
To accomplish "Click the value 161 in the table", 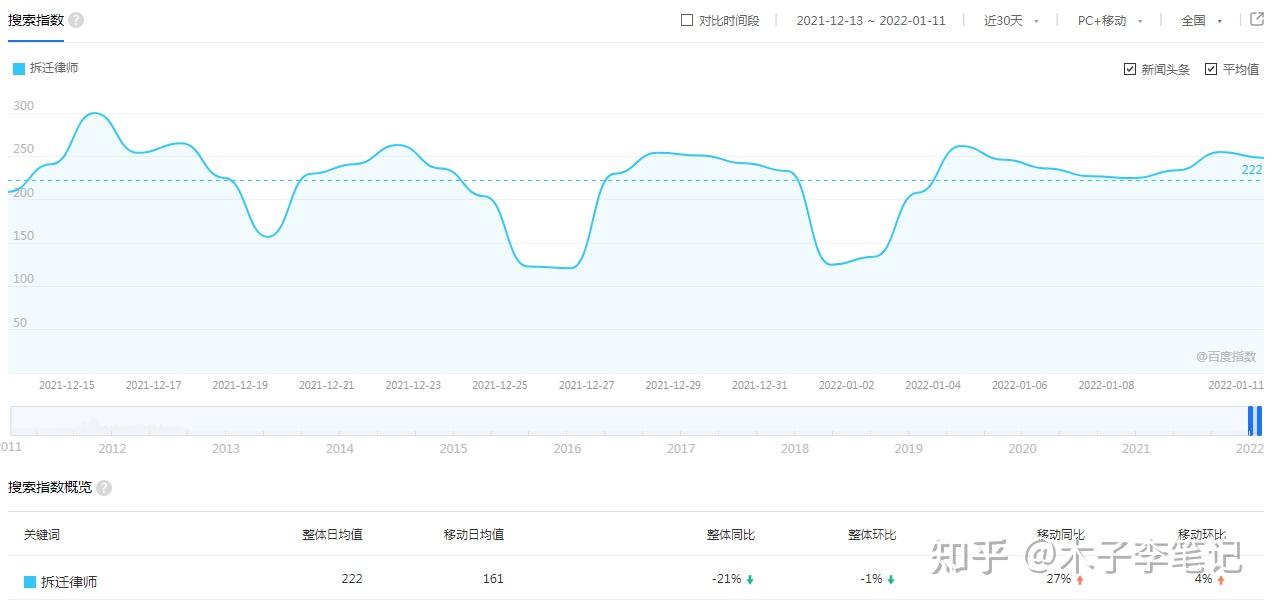I will [x=493, y=579].
